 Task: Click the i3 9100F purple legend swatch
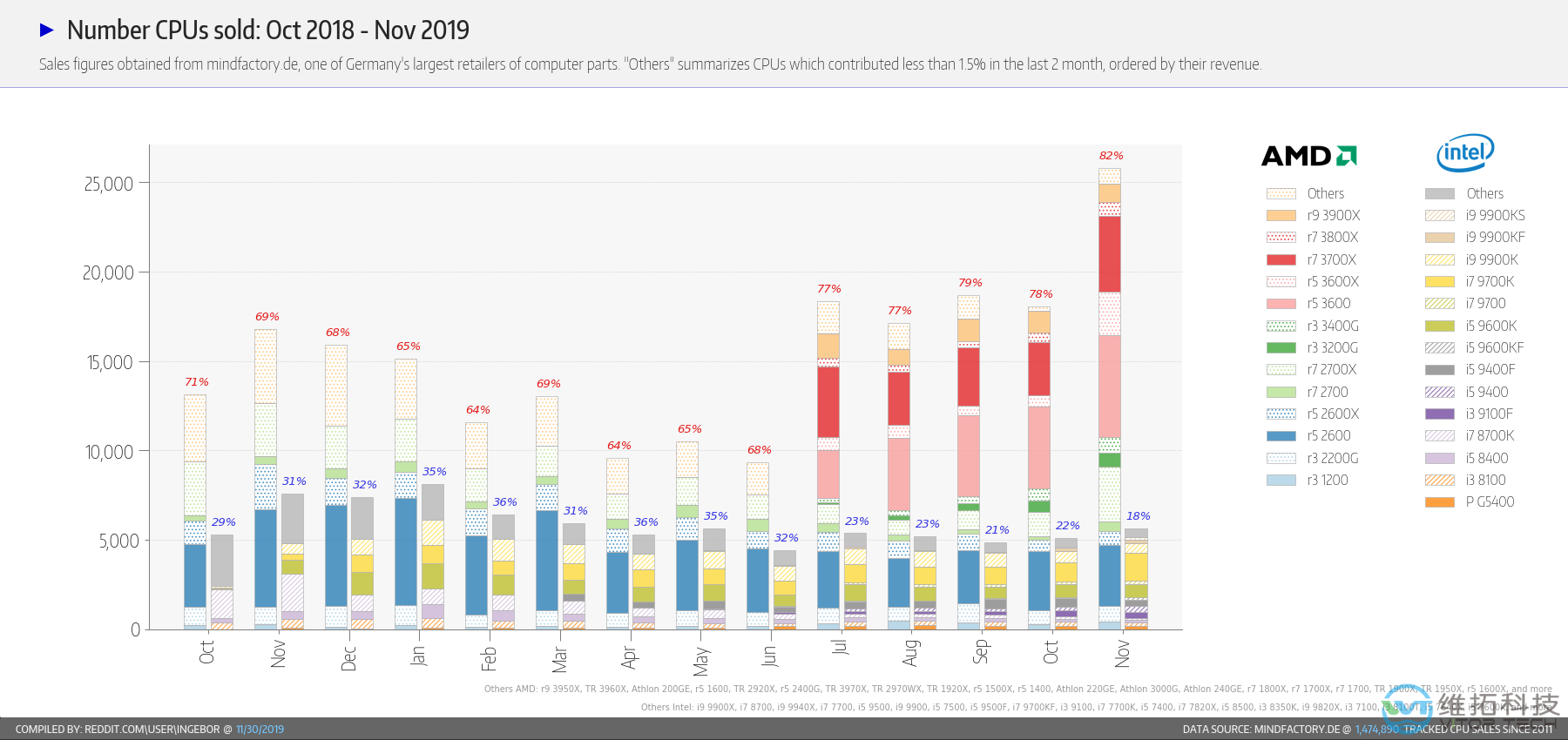pos(1440,414)
